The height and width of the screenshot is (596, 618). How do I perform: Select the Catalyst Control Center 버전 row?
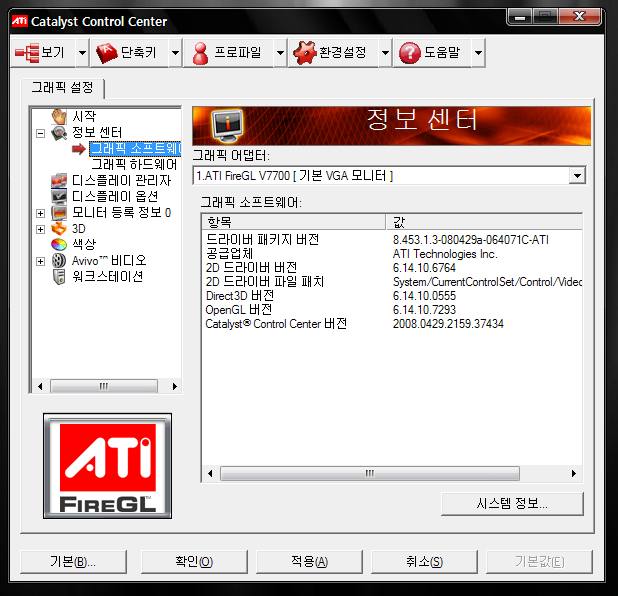point(392,324)
